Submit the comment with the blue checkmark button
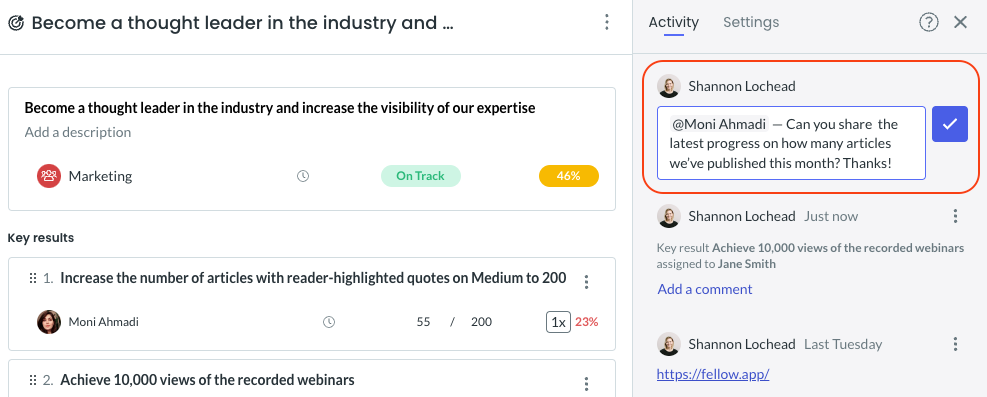 tap(949, 124)
